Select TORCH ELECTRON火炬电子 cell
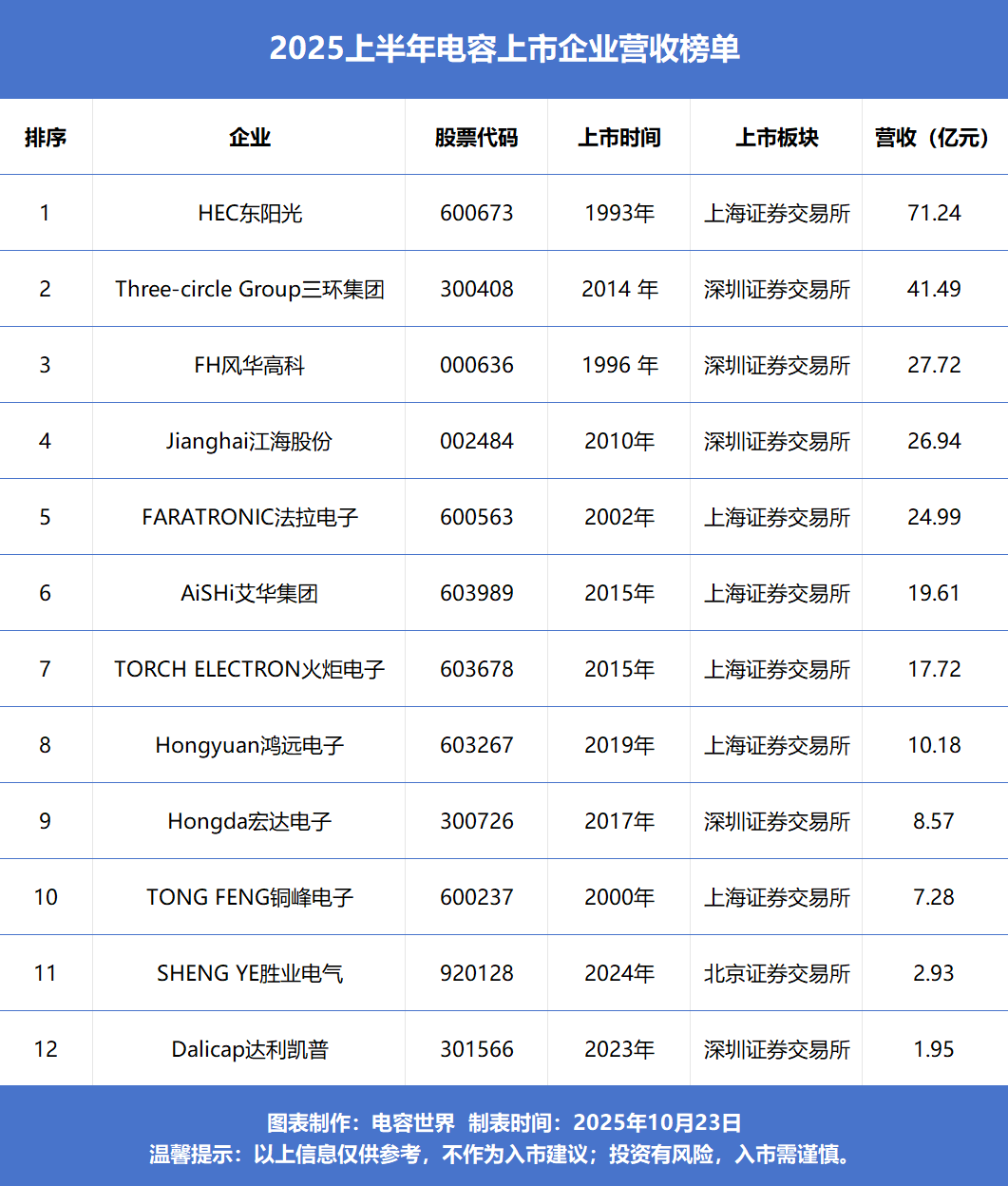Viewport: 1008px width, 1186px height. pos(250,669)
